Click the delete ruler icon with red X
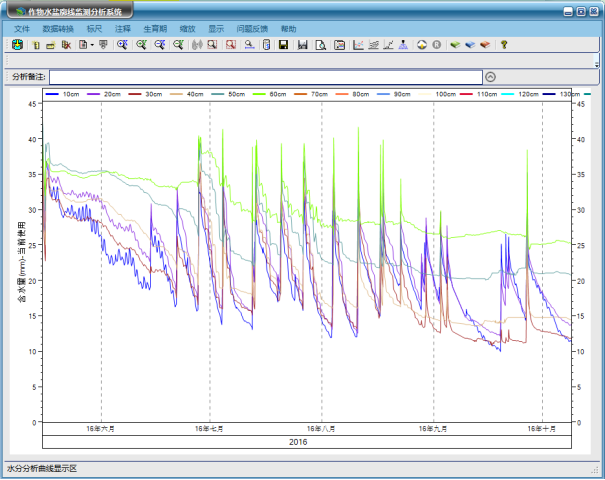The image size is (605, 480). pos(66,45)
